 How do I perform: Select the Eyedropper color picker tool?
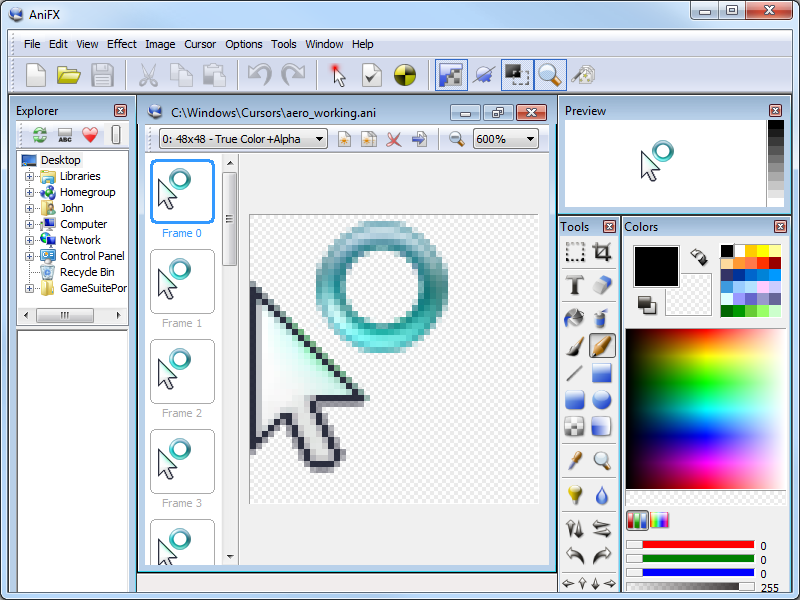tap(575, 460)
